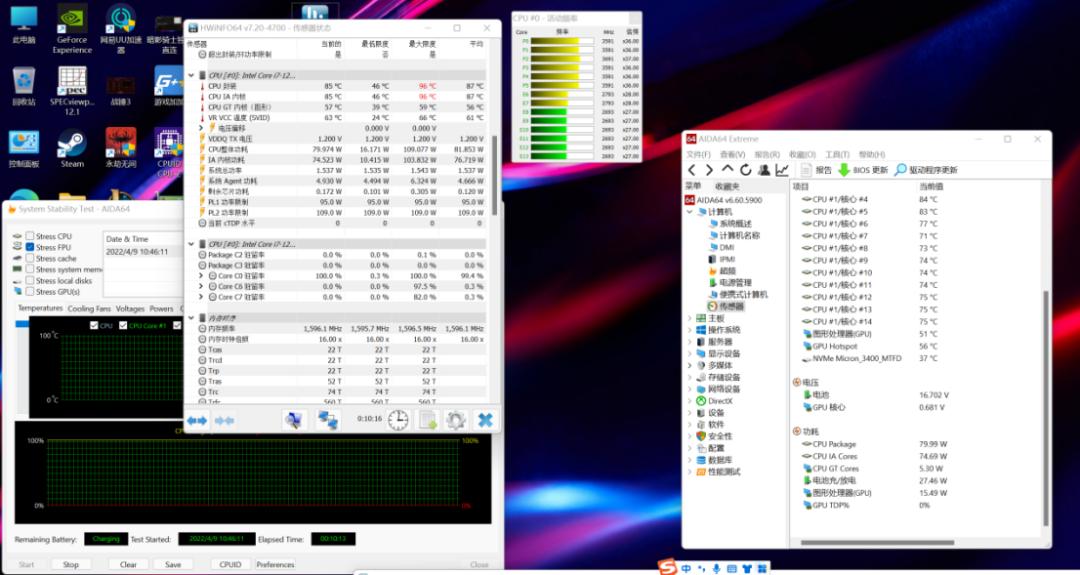Click the HWiNFO reset clock icon
The width and height of the screenshot is (1080, 575).
398,420
